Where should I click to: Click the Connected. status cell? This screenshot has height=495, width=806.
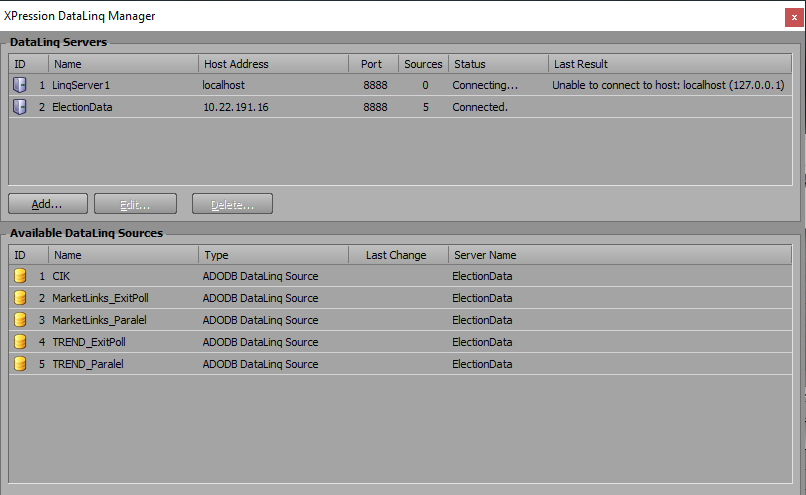pos(480,107)
